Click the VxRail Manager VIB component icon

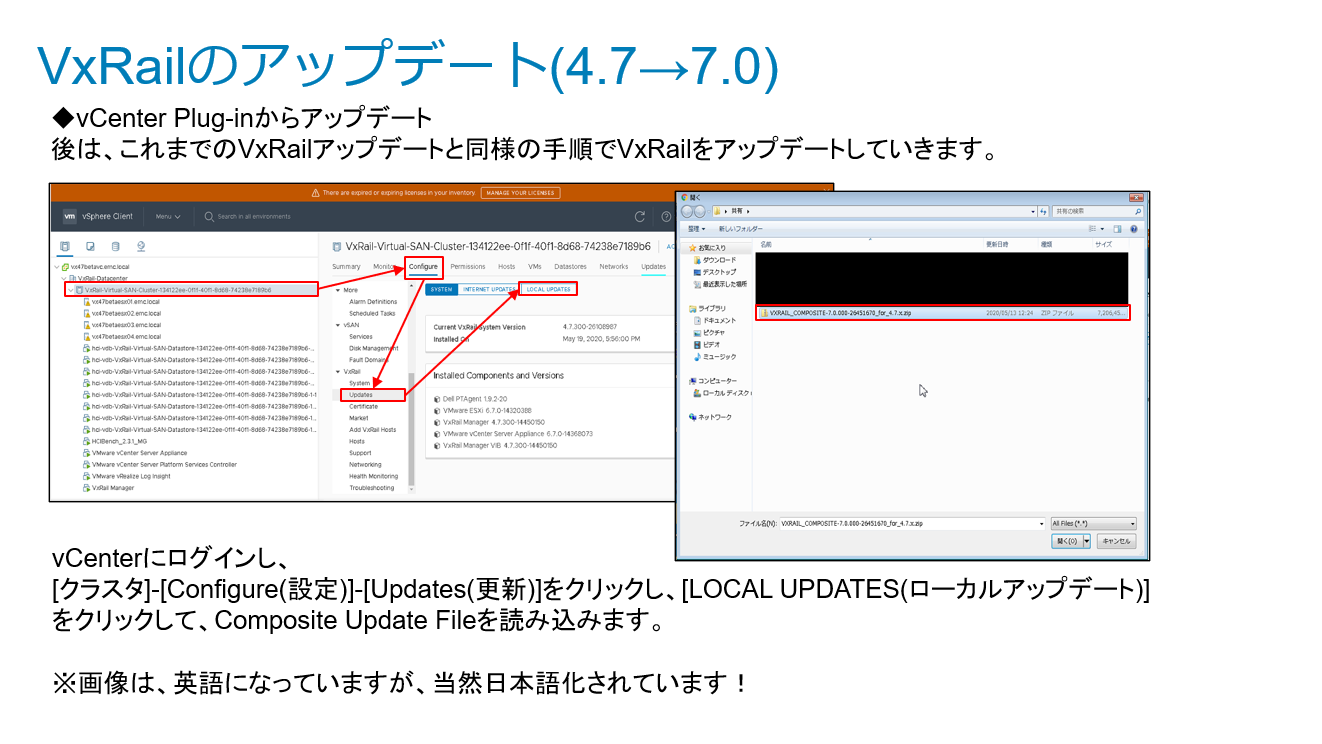437,446
